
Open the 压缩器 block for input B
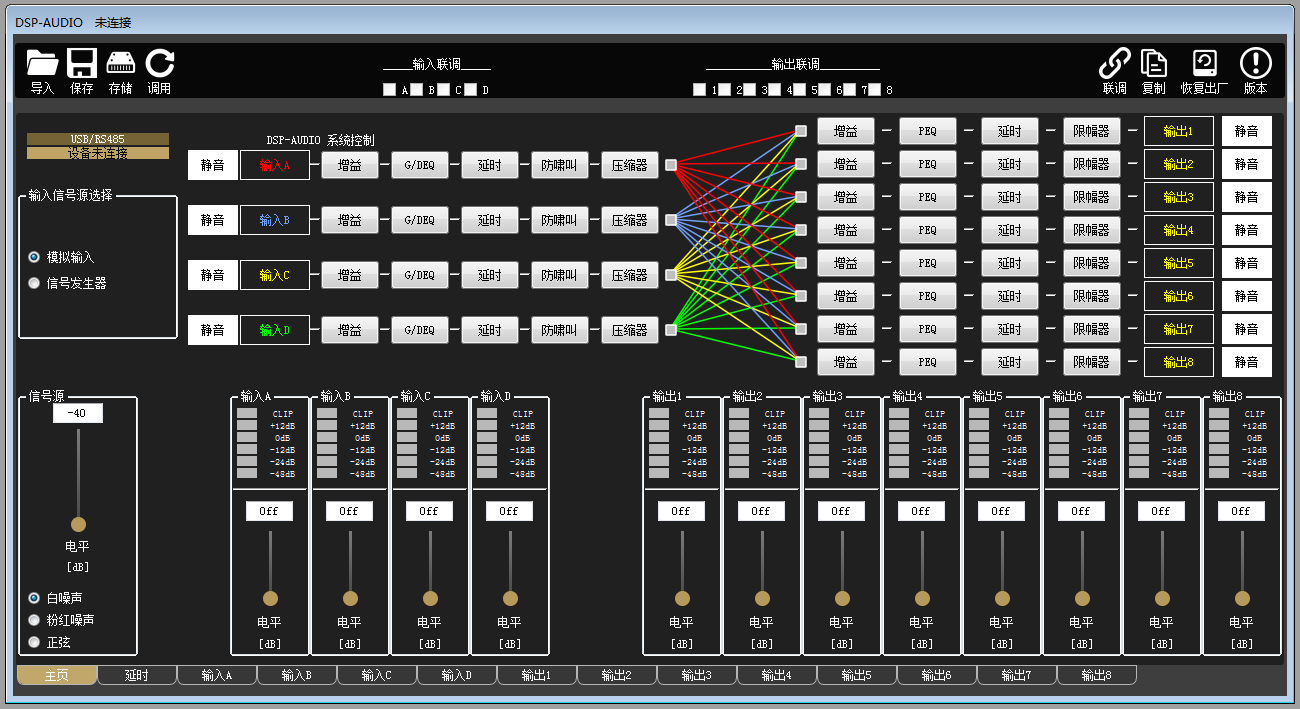tap(629, 220)
